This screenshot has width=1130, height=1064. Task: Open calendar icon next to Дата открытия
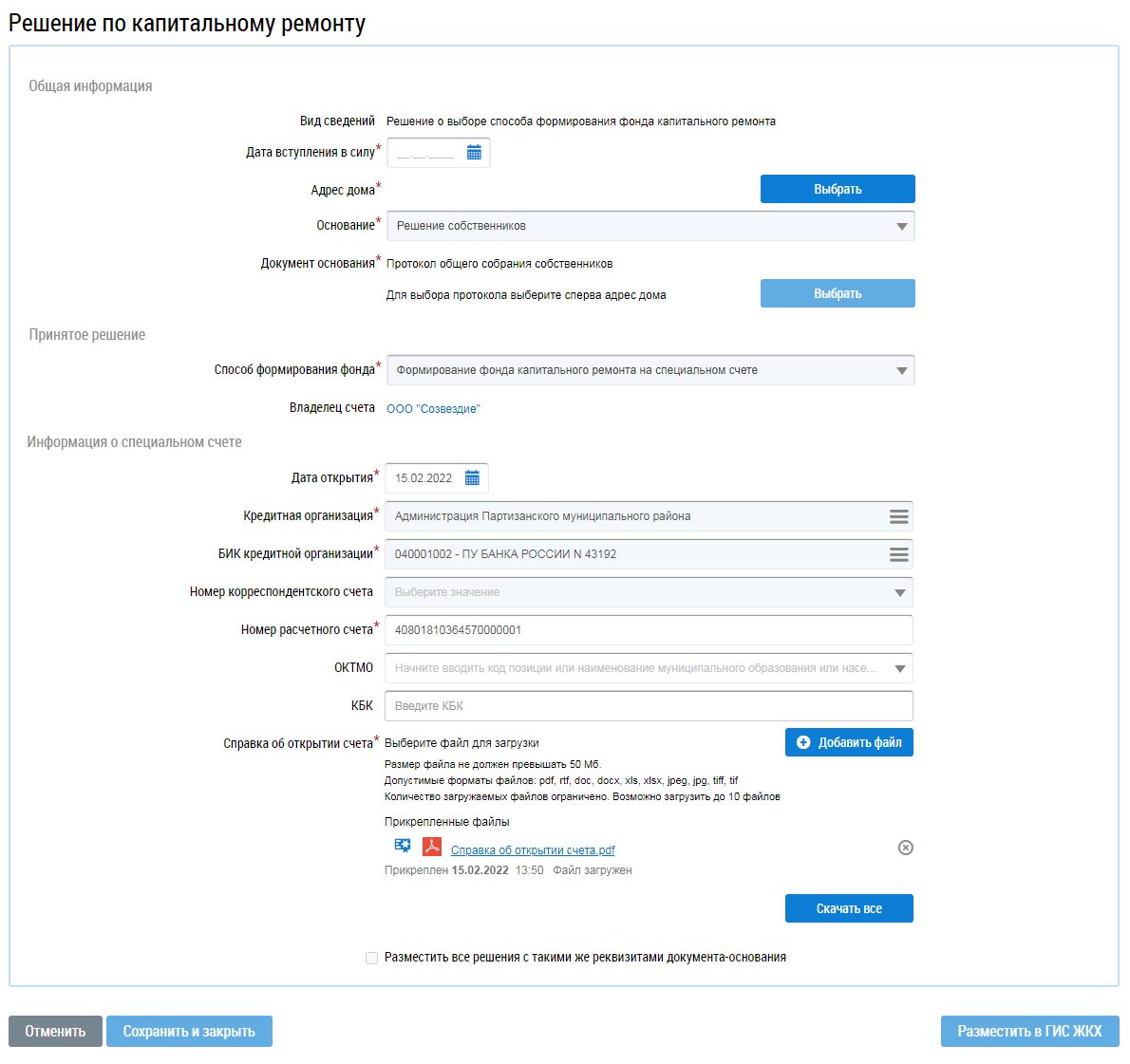point(472,478)
